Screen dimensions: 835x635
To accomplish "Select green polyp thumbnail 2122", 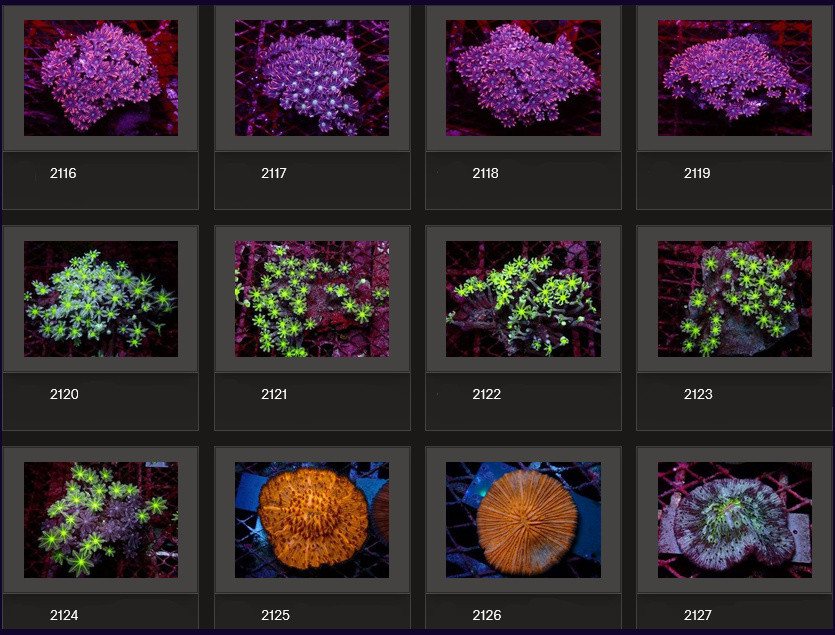I will click(523, 299).
